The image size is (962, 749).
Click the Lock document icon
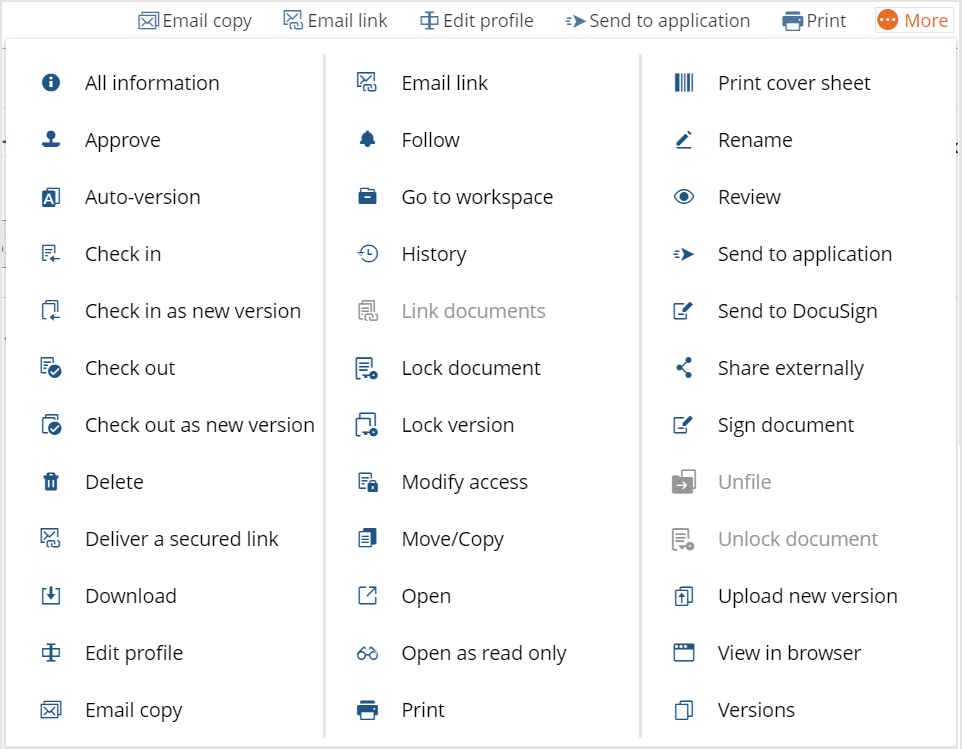[367, 367]
